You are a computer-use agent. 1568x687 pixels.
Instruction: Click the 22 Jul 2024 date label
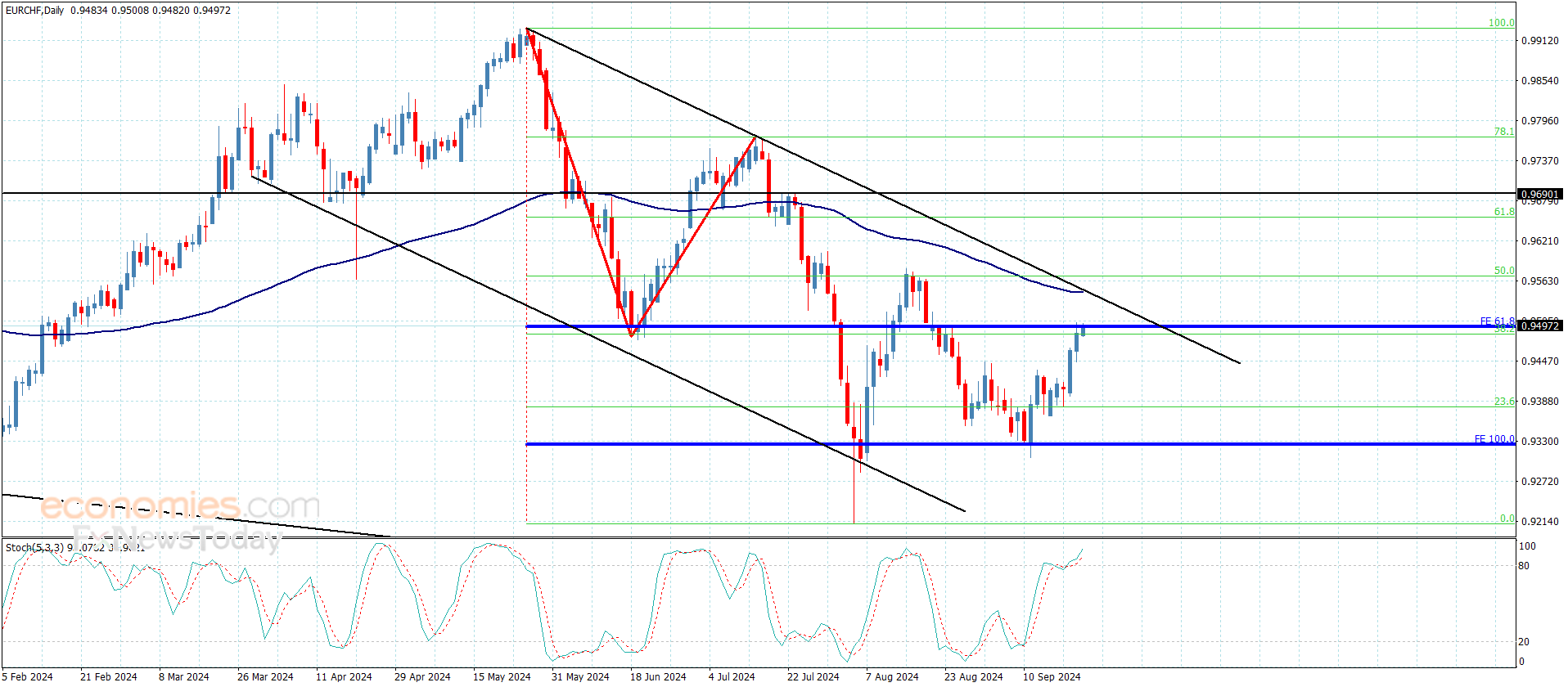pyautogui.click(x=813, y=677)
